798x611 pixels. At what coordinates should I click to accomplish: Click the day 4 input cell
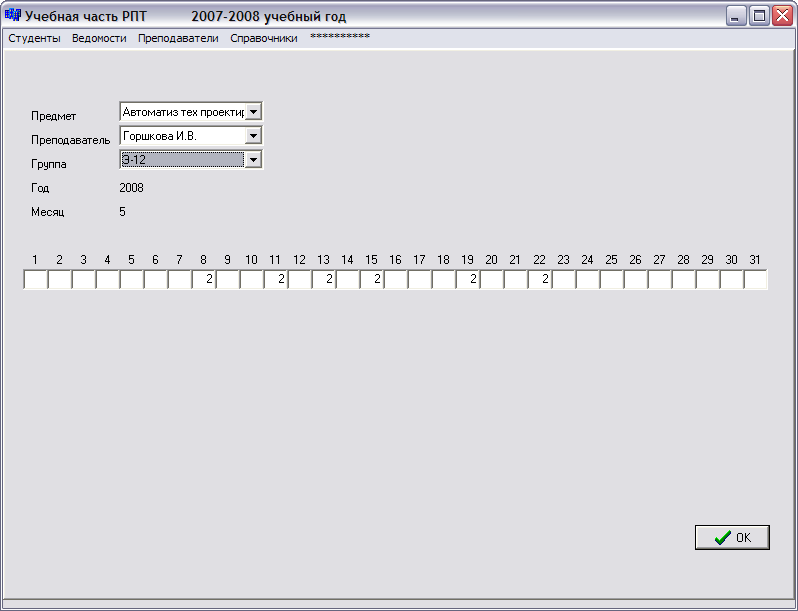pyautogui.click(x=107, y=279)
